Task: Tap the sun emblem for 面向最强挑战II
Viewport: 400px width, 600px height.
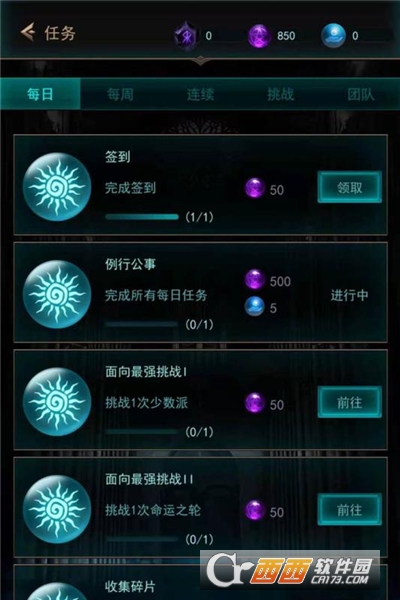Action: tap(57, 509)
